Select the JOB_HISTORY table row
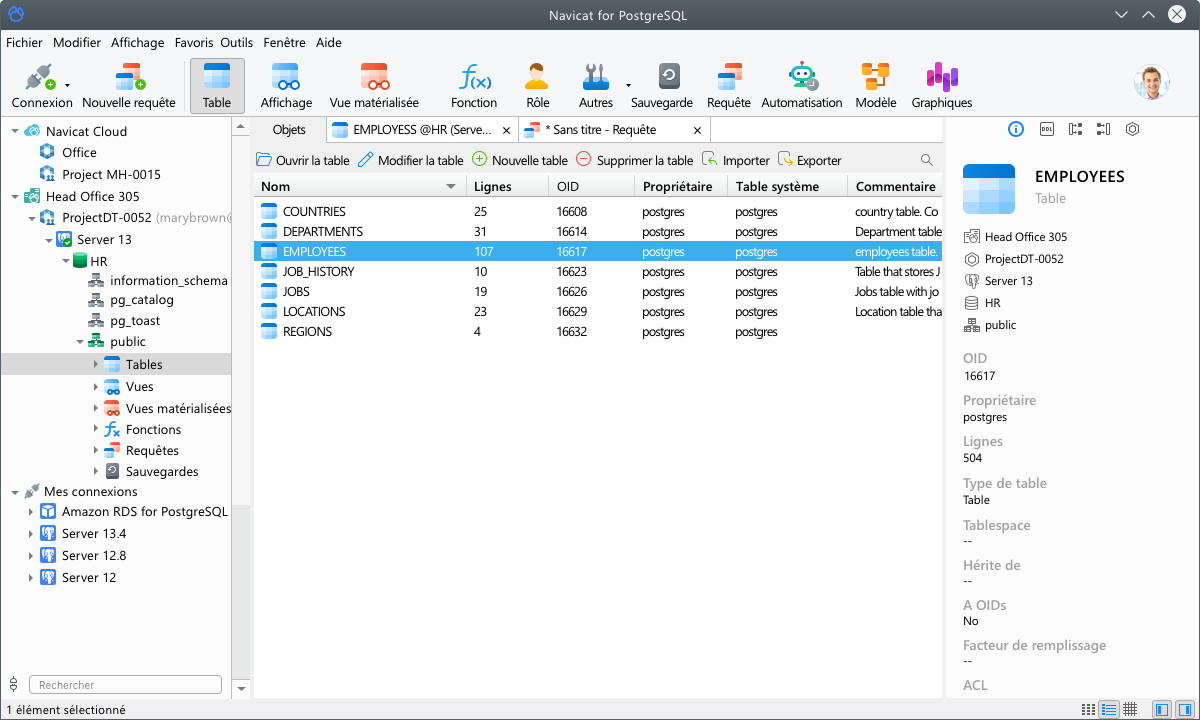1200x720 pixels. pyautogui.click(x=598, y=272)
